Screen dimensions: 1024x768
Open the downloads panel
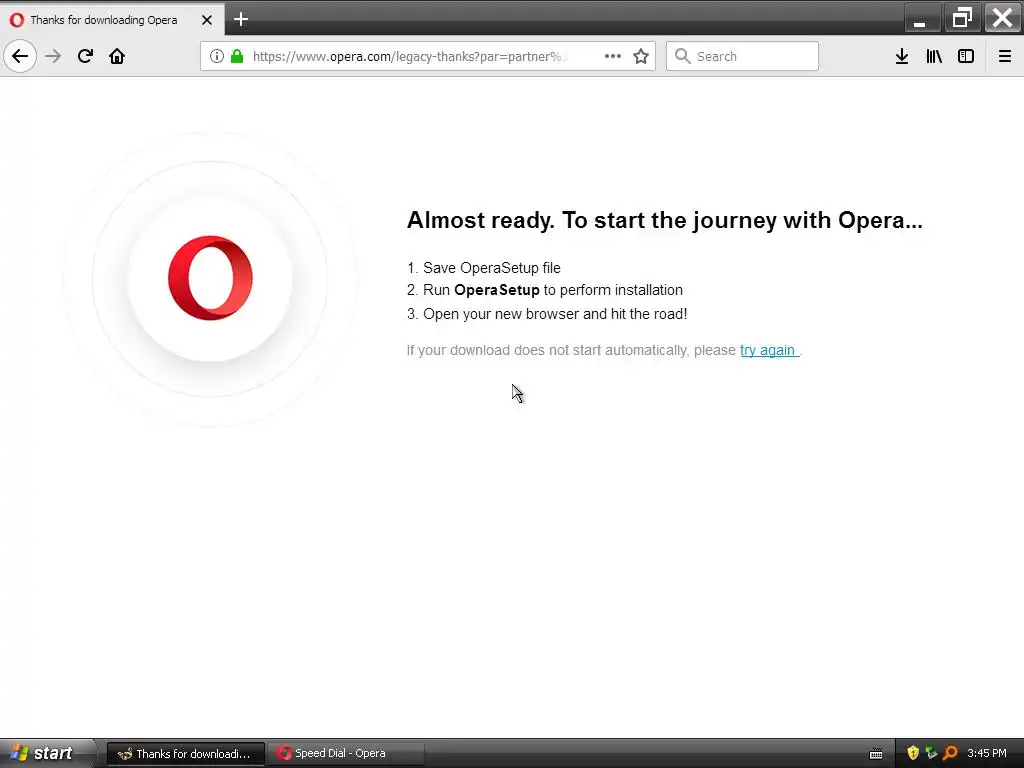[x=902, y=56]
